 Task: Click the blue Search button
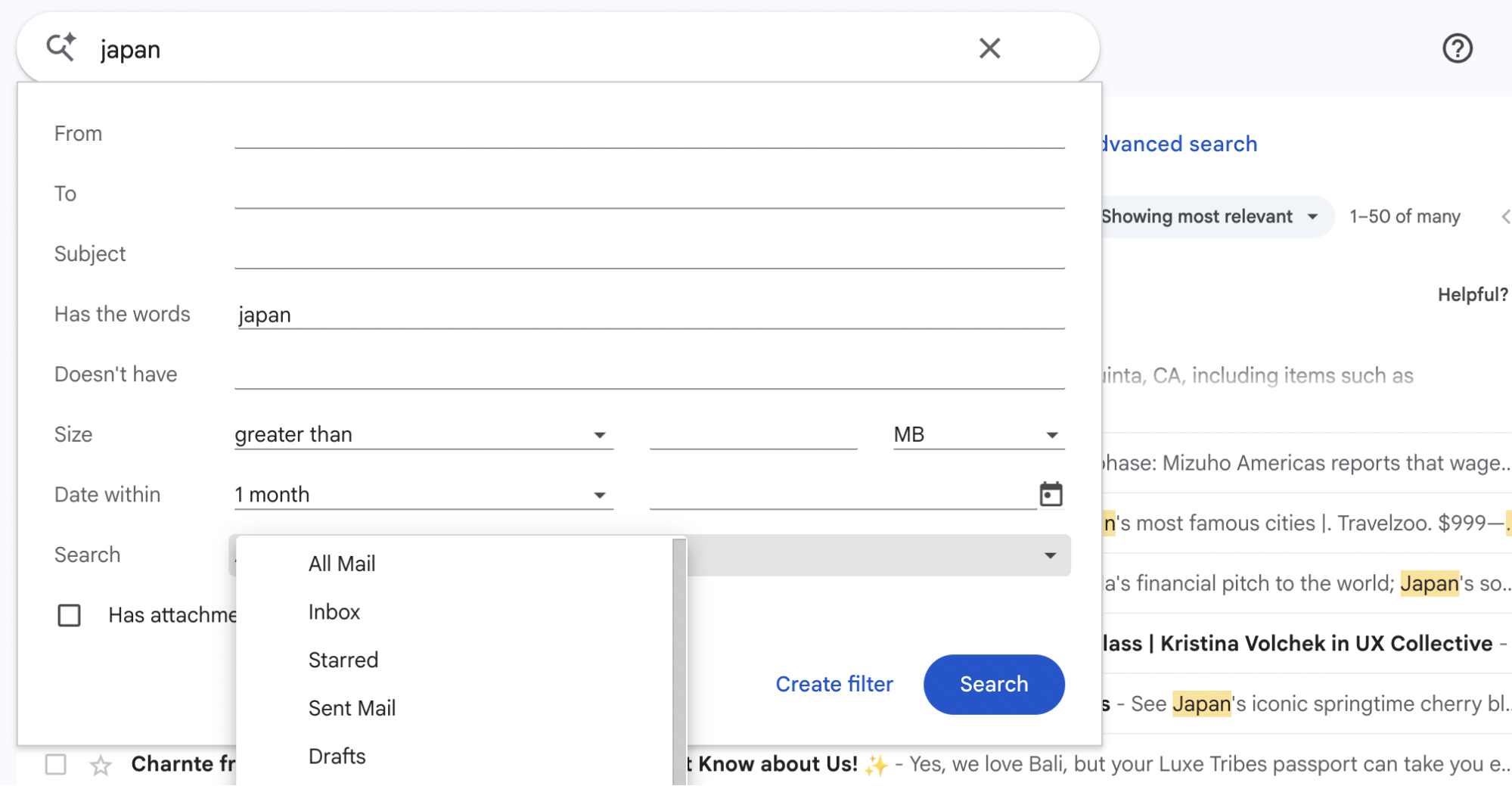(994, 684)
